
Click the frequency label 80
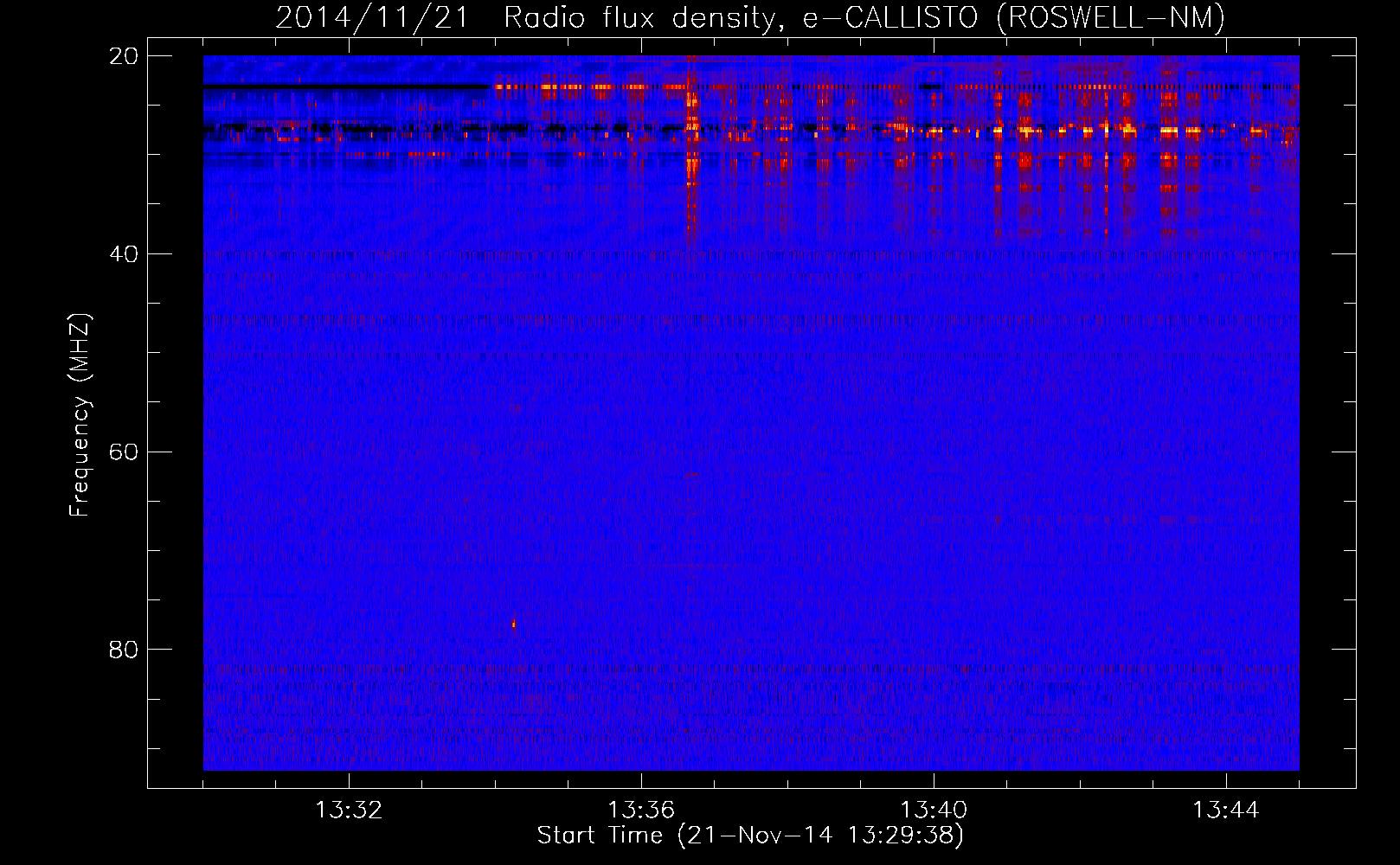[124, 650]
